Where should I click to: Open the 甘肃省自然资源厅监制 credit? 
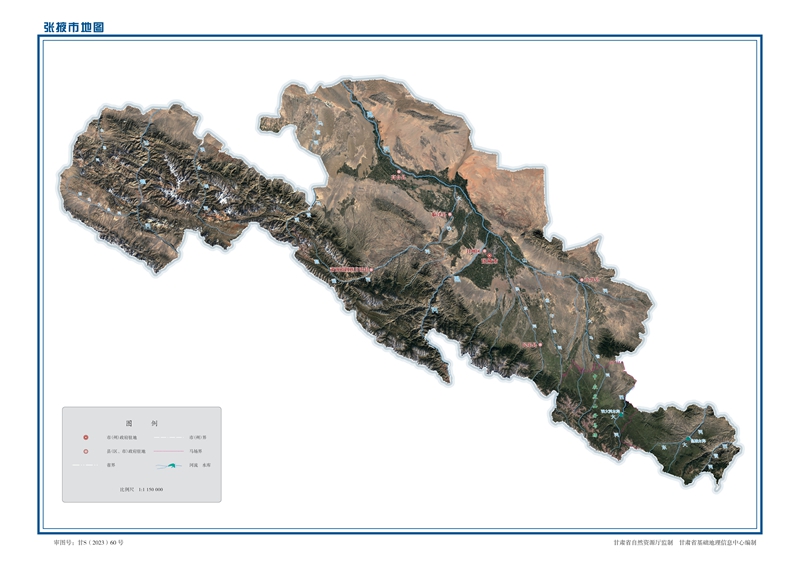click(x=642, y=542)
